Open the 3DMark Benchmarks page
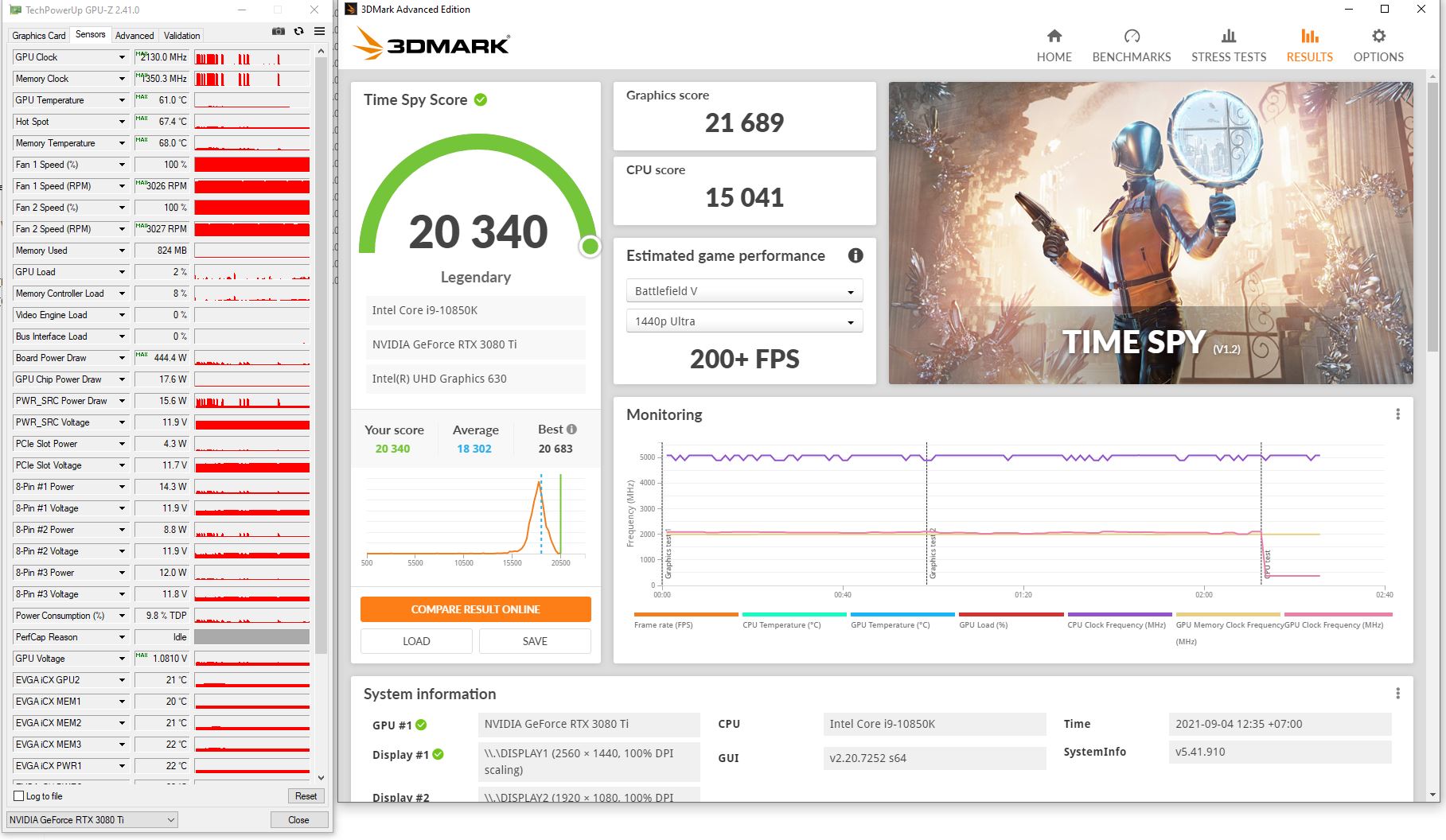The width and height of the screenshot is (1446, 840). [x=1132, y=46]
